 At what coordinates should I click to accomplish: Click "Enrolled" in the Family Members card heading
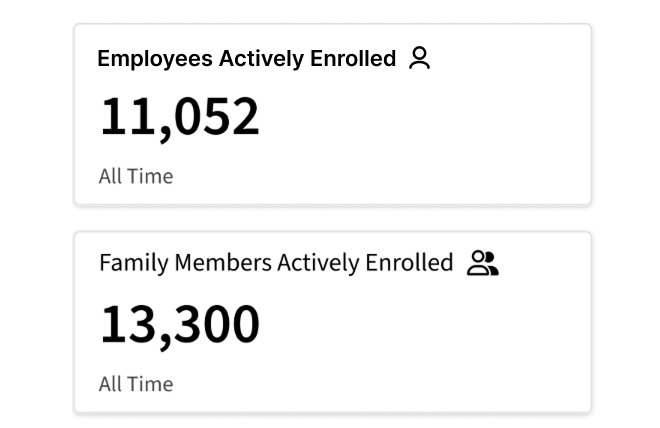(409, 263)
